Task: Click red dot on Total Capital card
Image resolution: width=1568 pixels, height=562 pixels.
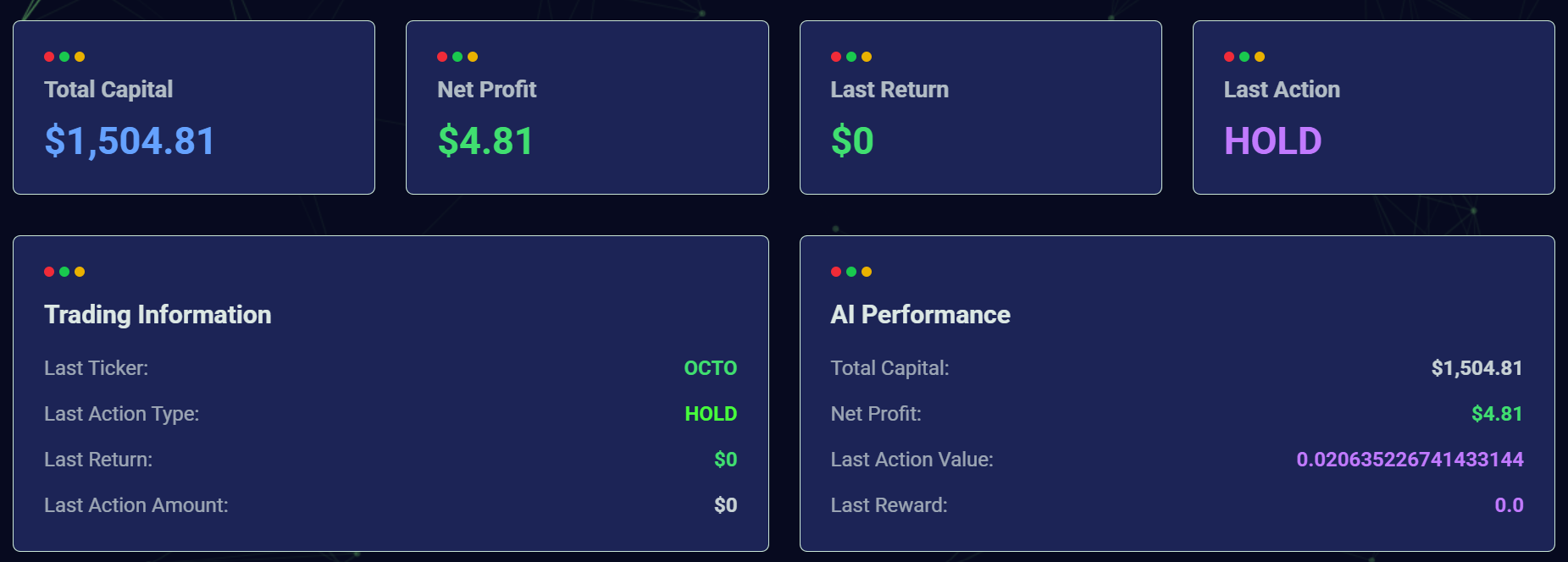Action: (49, 57)
